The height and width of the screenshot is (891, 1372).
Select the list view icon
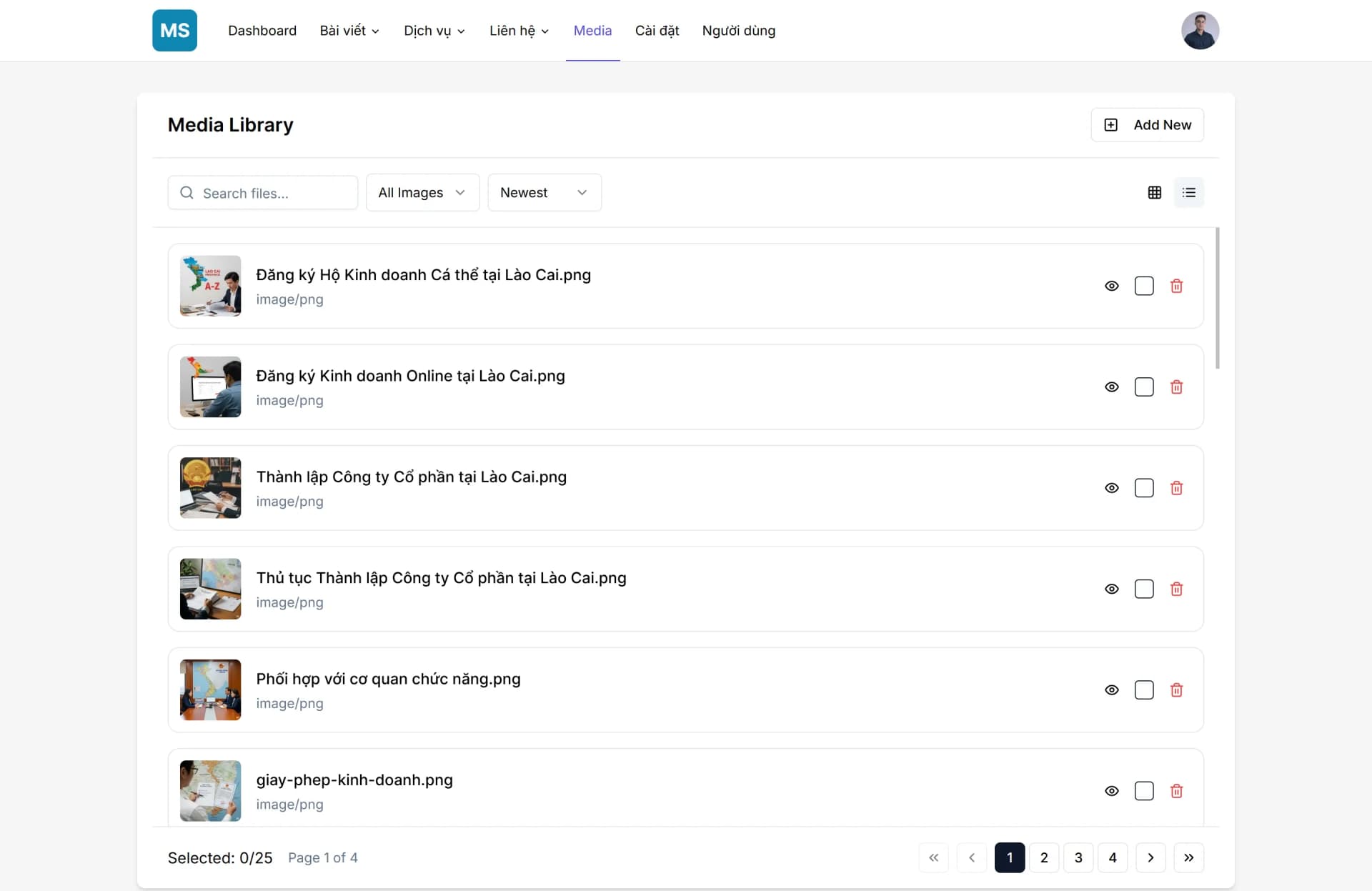click(1189, 192)
